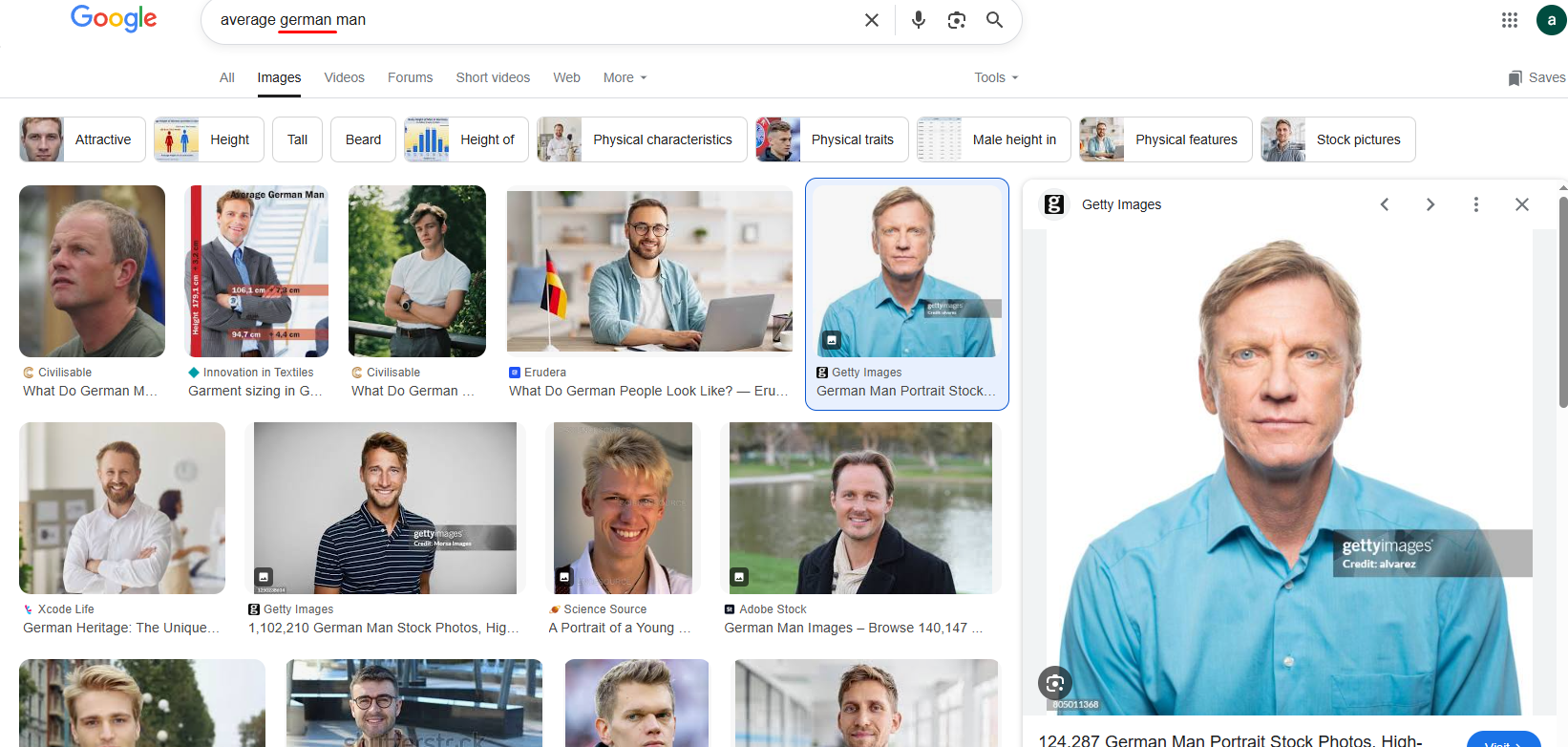Expand the More search categories dropdown
The height and width of the screenshot is (747, 1568).
click(625, 77)
